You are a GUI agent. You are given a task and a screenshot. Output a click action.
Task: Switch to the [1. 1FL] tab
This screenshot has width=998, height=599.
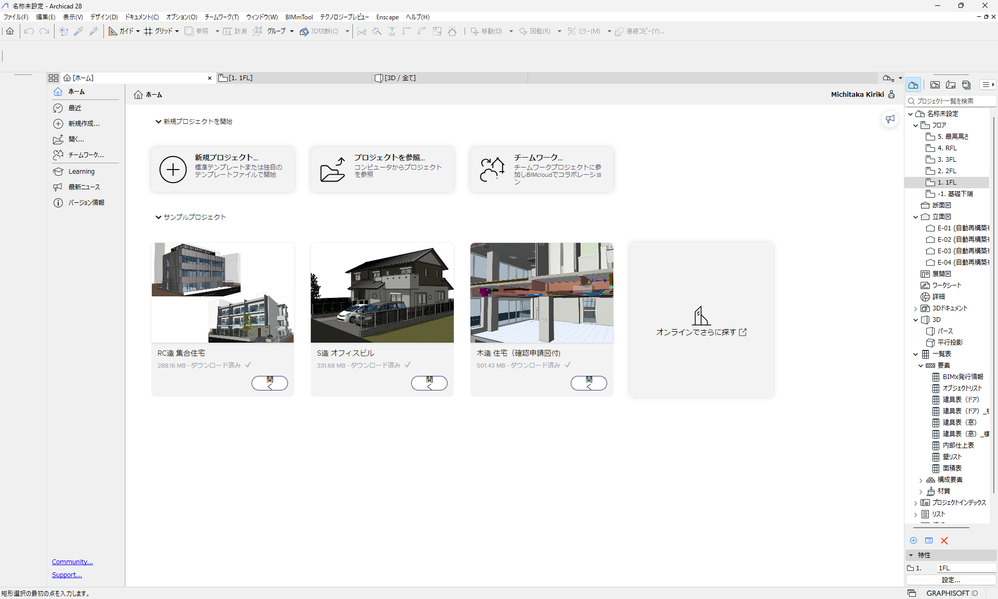tap(294, 78)
